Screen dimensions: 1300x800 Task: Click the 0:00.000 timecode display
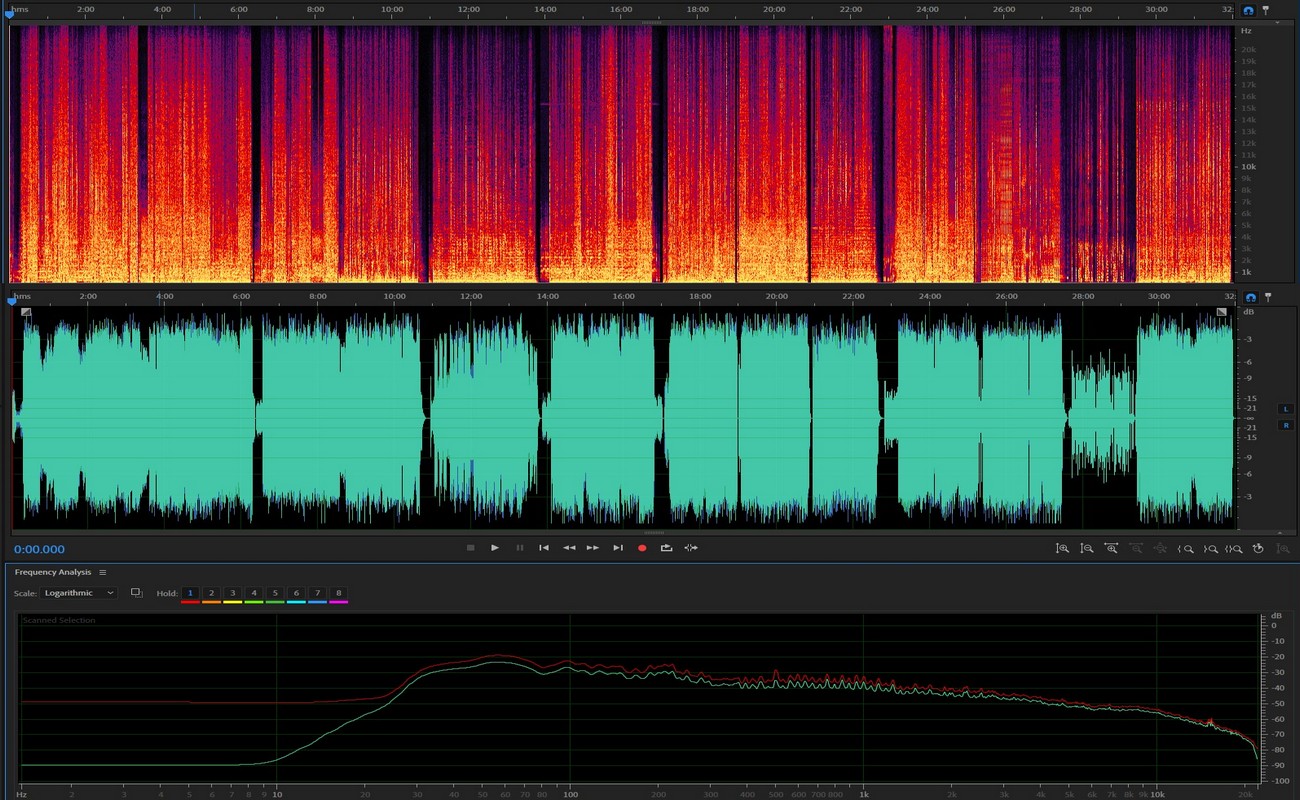[x=40, y=549]
